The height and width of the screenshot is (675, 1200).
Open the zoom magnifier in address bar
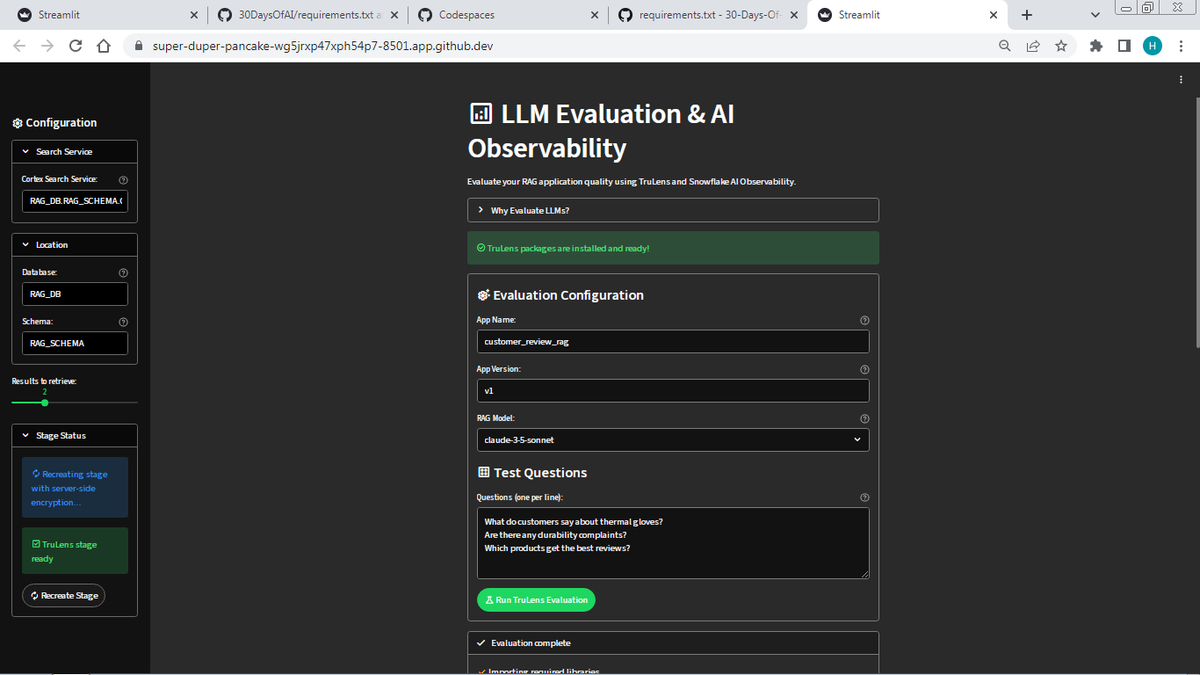pos(1004,46)
